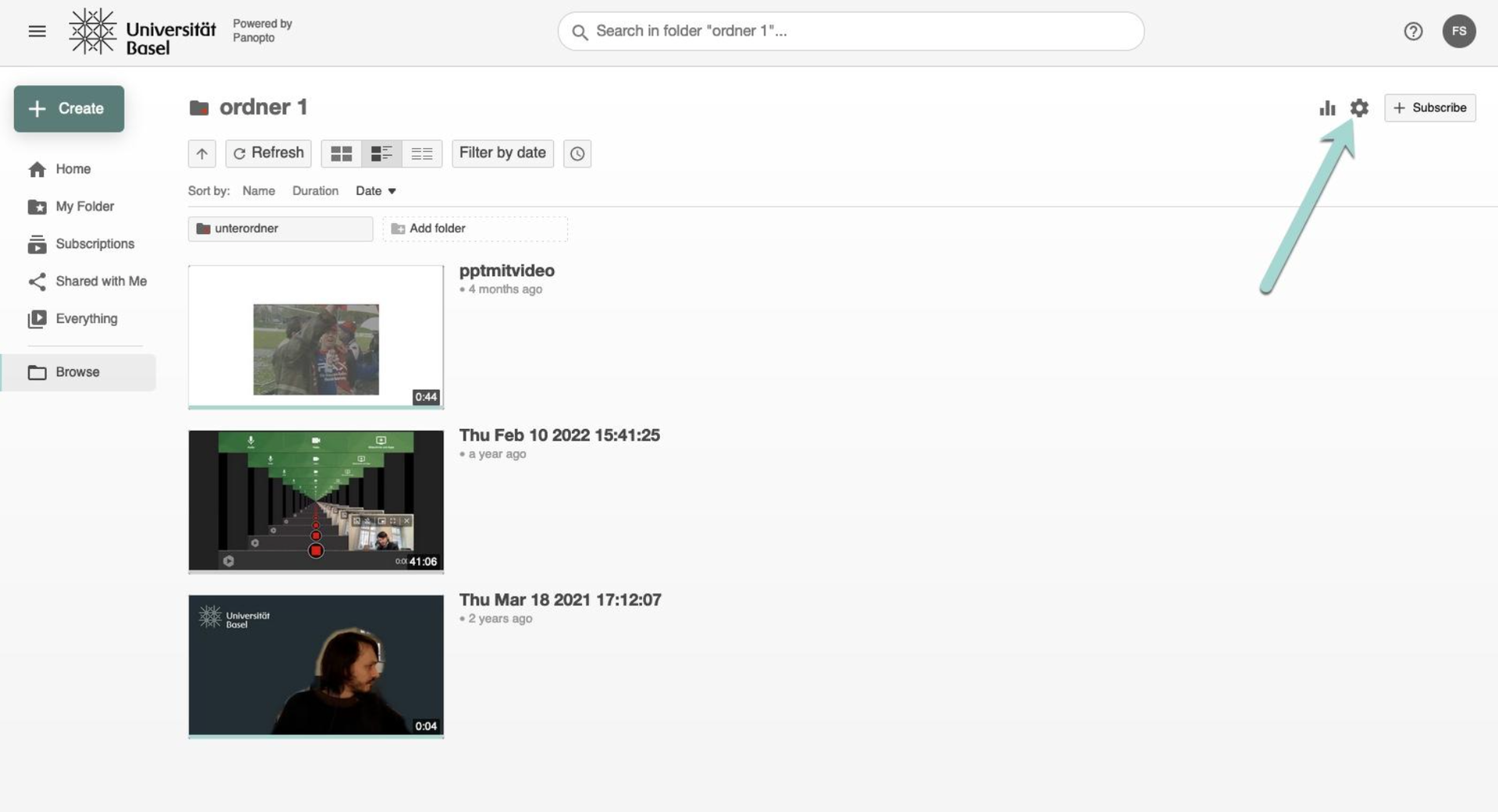Open folder statistics bar chart icon

(x=1326, y=108)
